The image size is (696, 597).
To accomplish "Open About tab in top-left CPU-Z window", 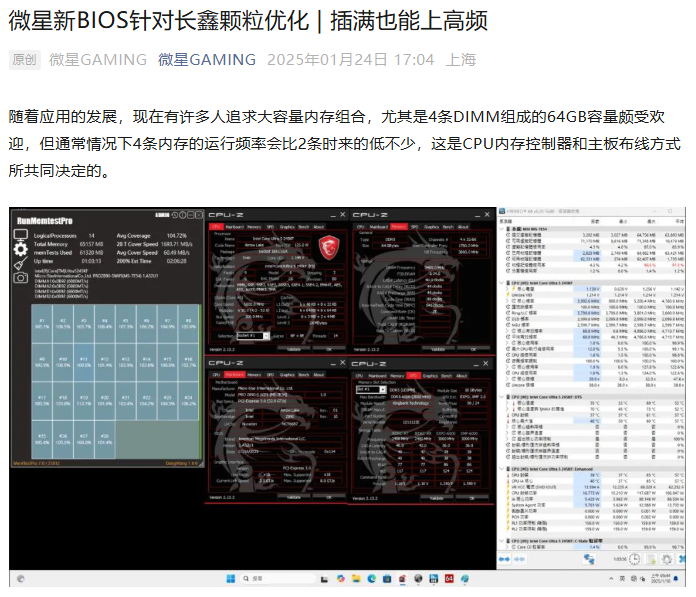I will [x=319, y=227].
